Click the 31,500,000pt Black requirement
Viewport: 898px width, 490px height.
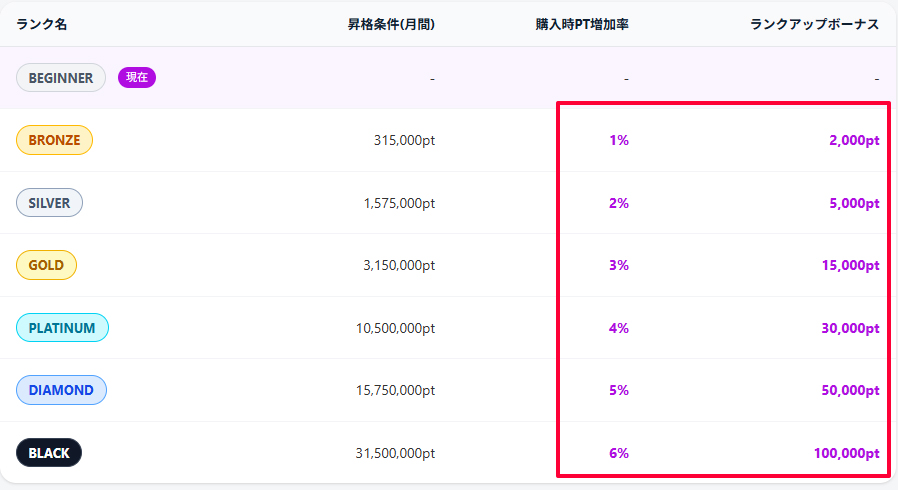tap(395, 453)
